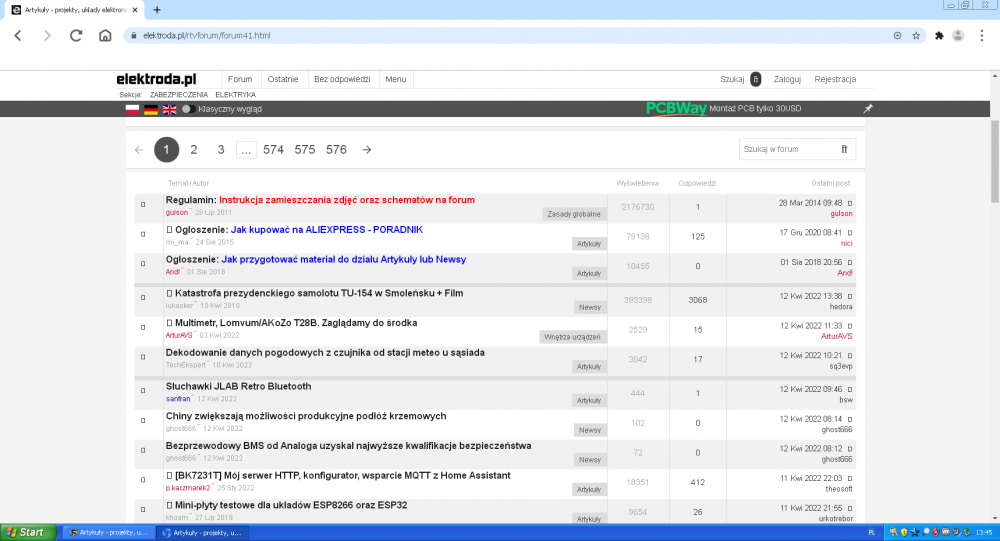The image size is (1000, 541).
Task: Open topic Słuchawki JLAB Retro Bluetooth
Action: pyautogui.click(x=238, y=386)
